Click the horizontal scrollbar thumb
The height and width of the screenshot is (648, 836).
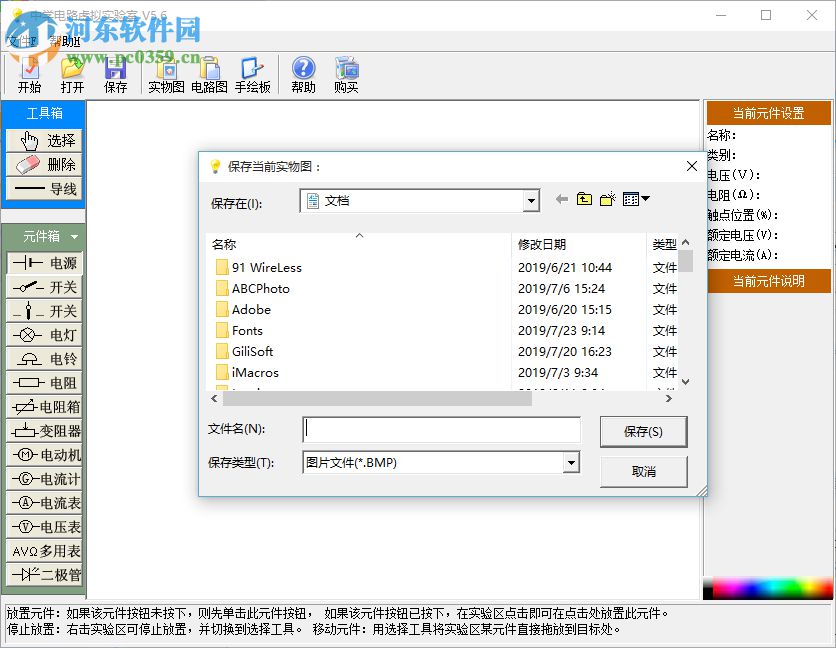[377, 398]
